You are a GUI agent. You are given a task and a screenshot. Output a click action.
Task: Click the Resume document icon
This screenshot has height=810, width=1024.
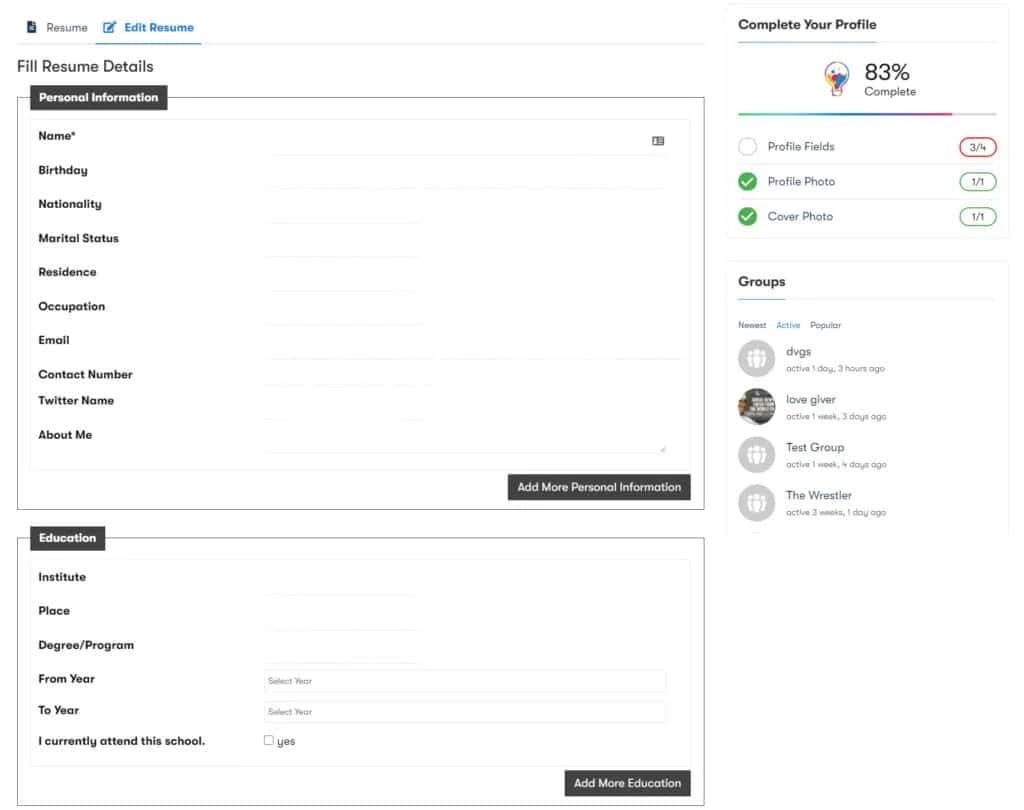[32, 27]
